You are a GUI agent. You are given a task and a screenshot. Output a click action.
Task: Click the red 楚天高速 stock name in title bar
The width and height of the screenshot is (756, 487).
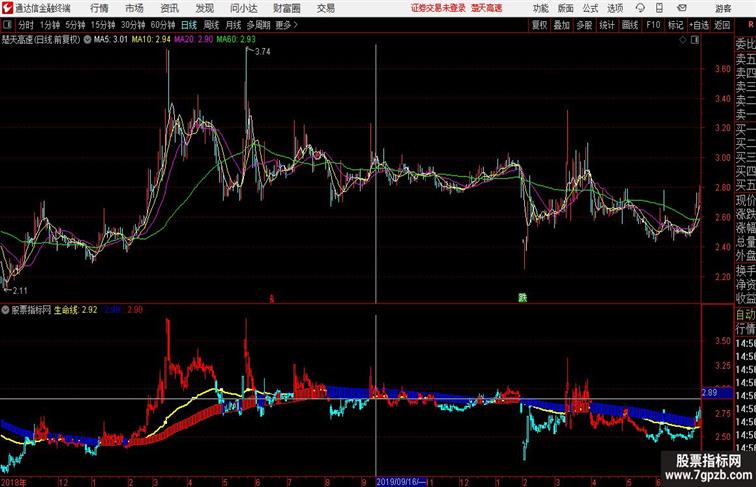[x=486, y=8]
